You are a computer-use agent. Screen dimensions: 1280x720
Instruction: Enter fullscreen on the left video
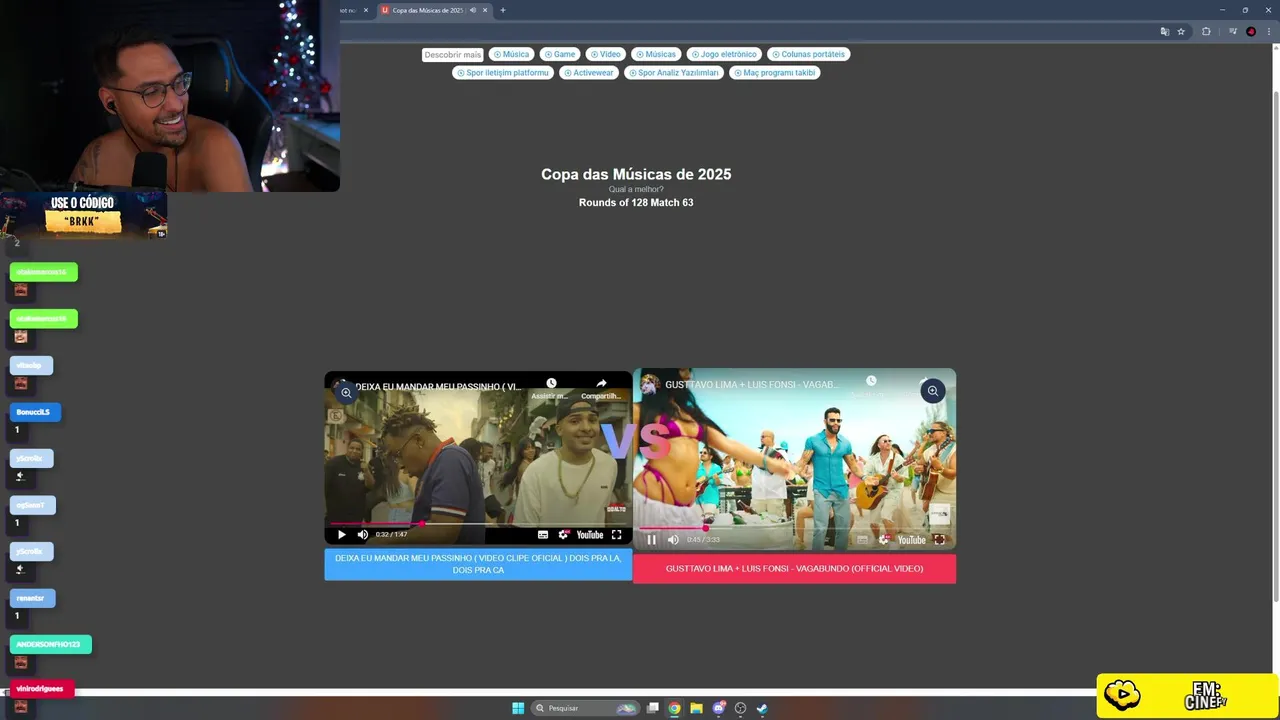click(616, 535)
